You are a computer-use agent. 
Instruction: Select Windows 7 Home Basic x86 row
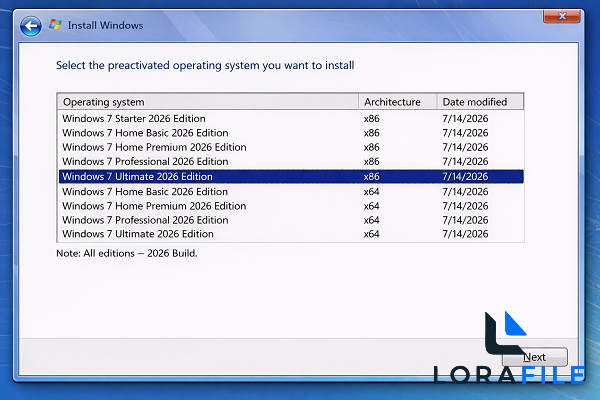click(291, 133)
